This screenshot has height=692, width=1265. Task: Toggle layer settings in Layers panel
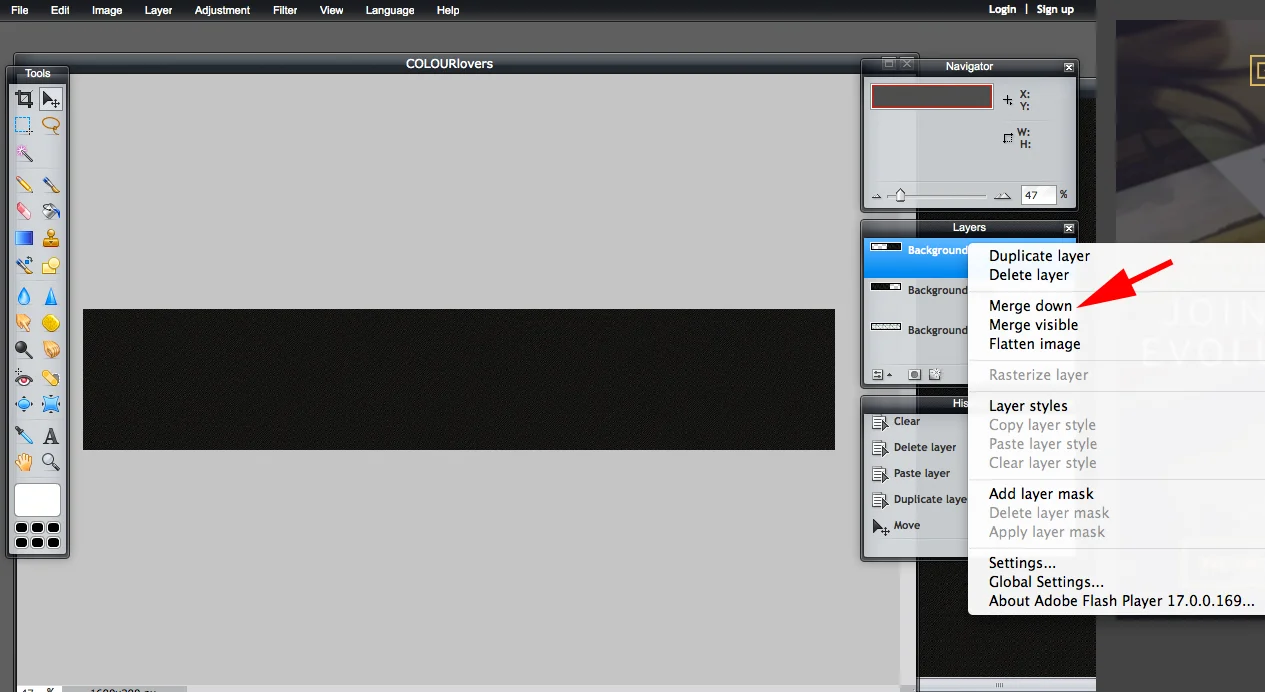pos(880,375)
